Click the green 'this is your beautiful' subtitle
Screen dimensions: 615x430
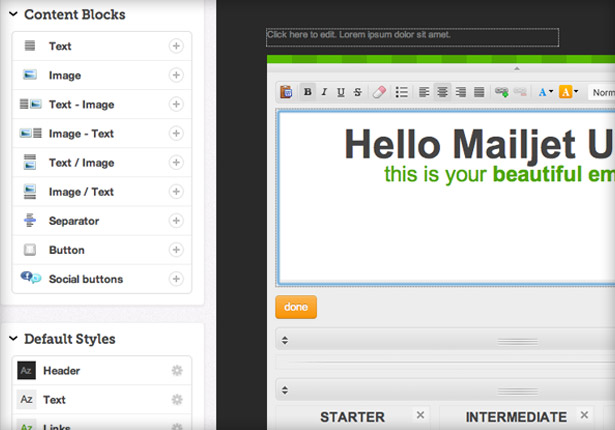[499, 174]
